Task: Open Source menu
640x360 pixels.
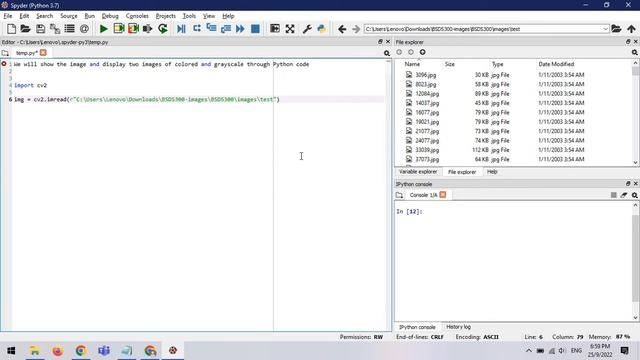Action: 69,16
